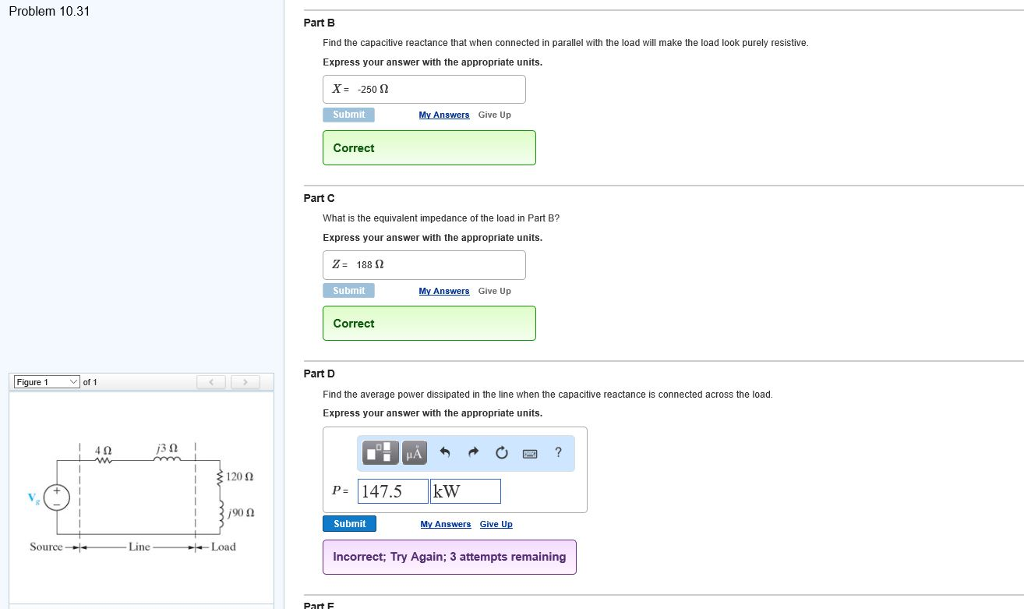This screenshot has width=1024, height=609.
Task: Undo last edit in Part D answer
Action: click(446, 453)
